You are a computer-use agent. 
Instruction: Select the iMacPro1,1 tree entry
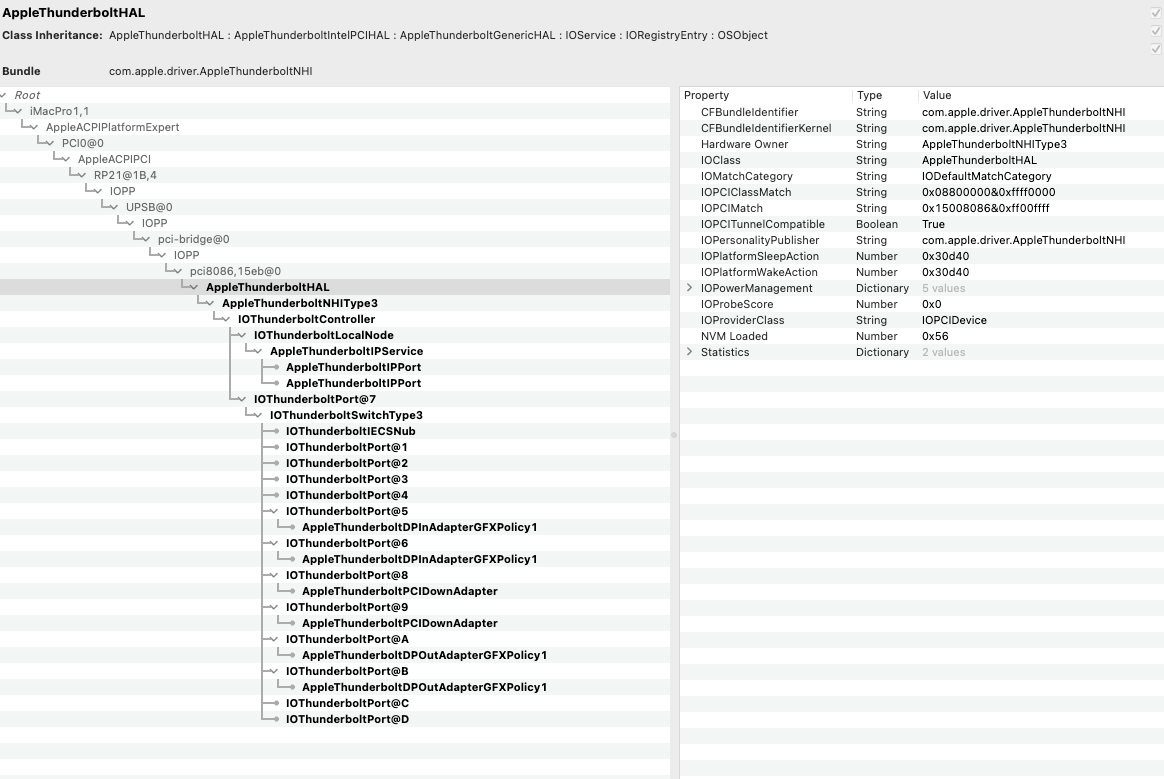coord(59,111)
